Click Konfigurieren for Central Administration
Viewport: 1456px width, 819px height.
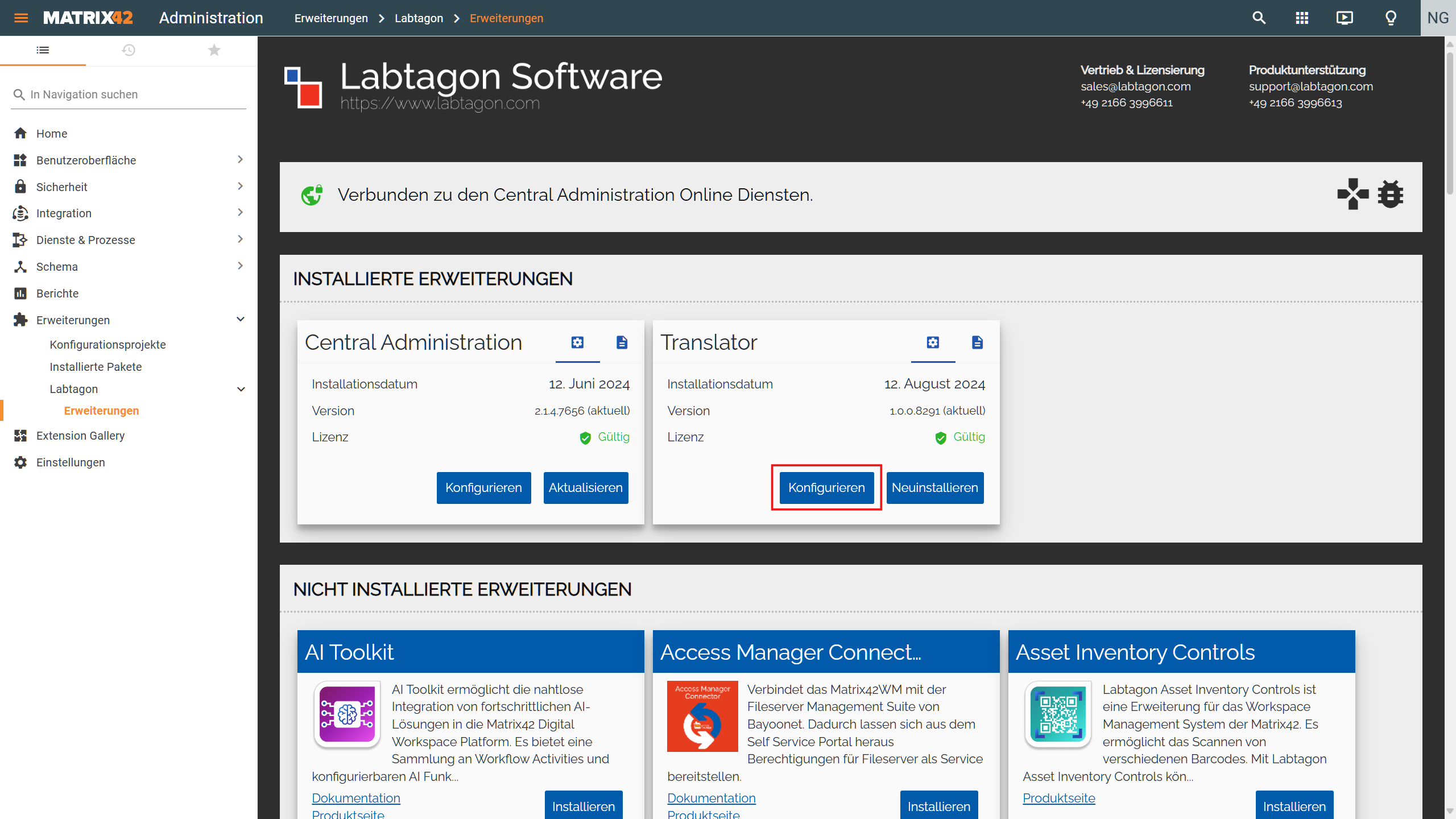click(483, 488)
